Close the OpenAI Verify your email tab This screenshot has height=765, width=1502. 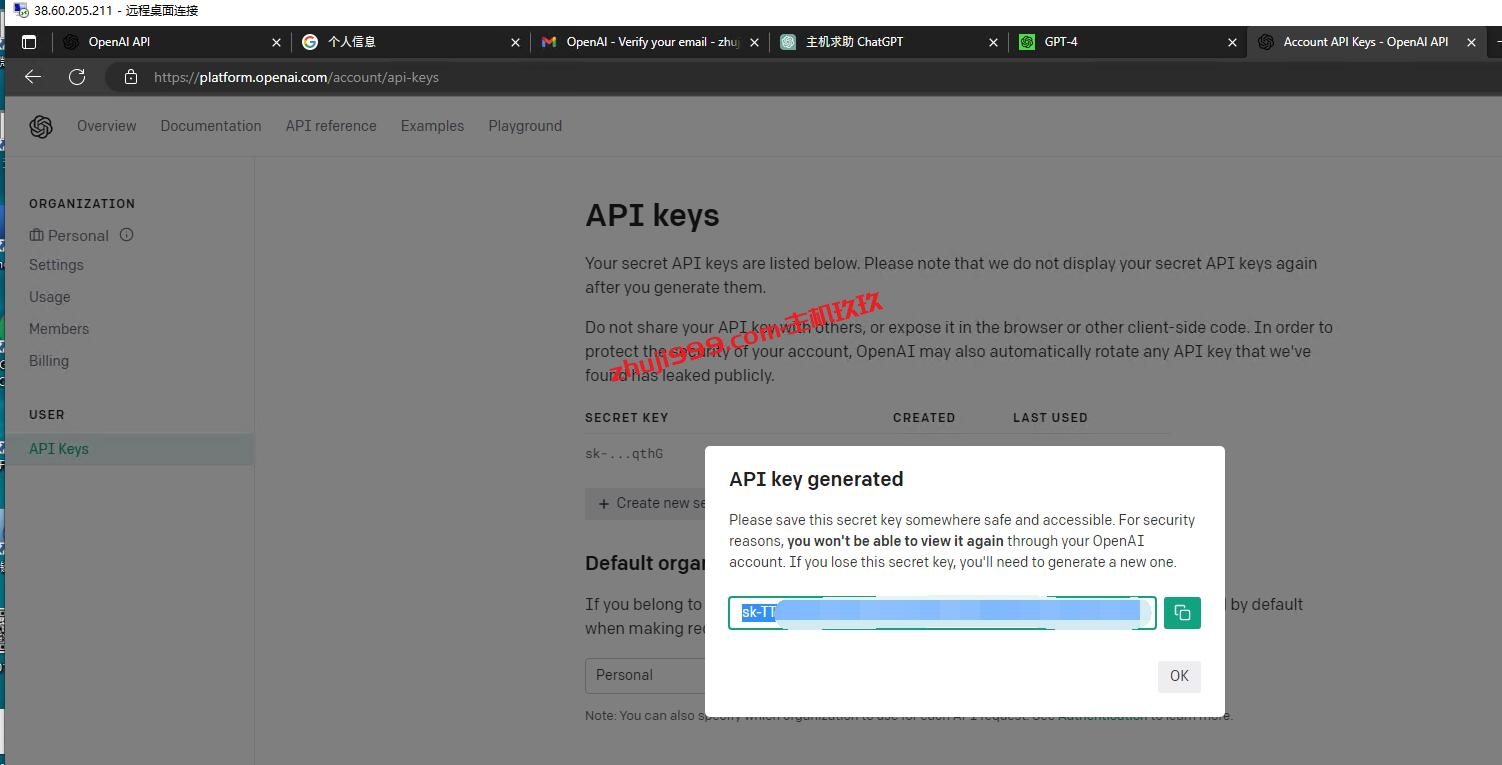click(x=754, y=42)
